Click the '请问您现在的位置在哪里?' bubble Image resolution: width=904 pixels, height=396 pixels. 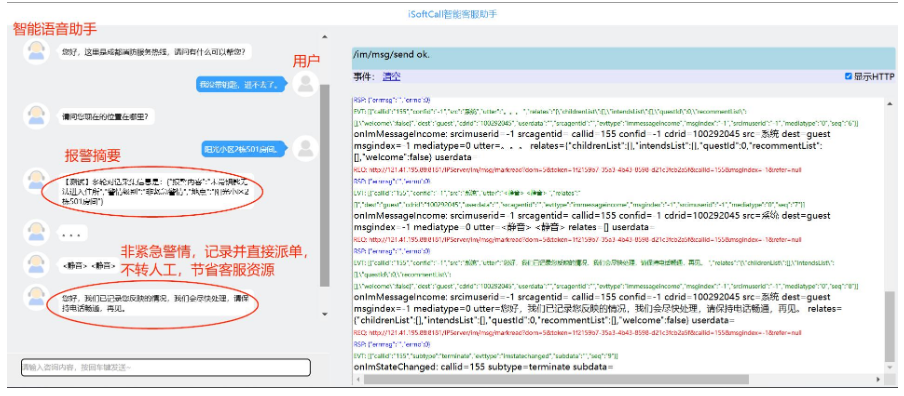(x=106, y=117)
